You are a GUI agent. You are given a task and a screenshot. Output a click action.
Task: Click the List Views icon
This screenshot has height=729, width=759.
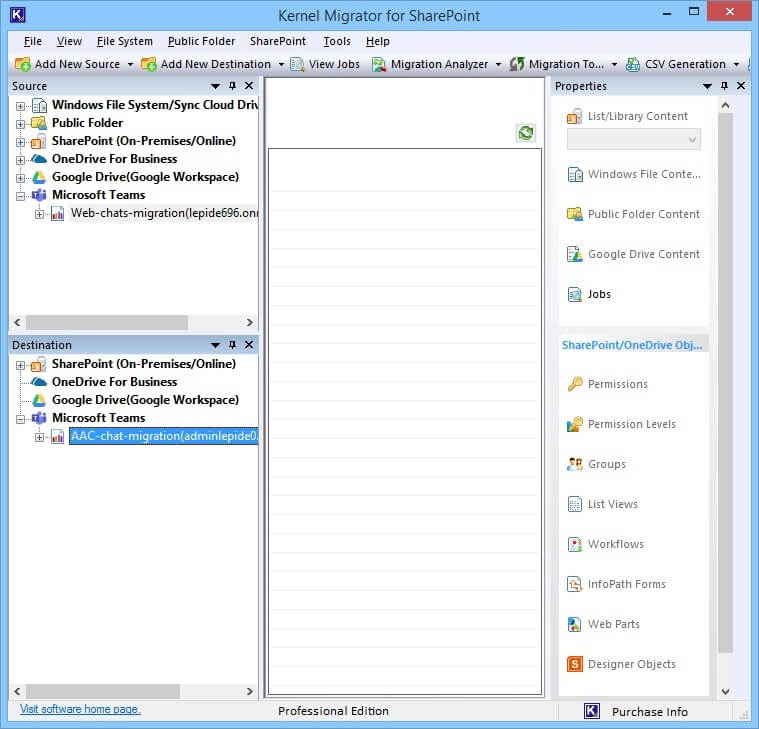tap(575, 504)
